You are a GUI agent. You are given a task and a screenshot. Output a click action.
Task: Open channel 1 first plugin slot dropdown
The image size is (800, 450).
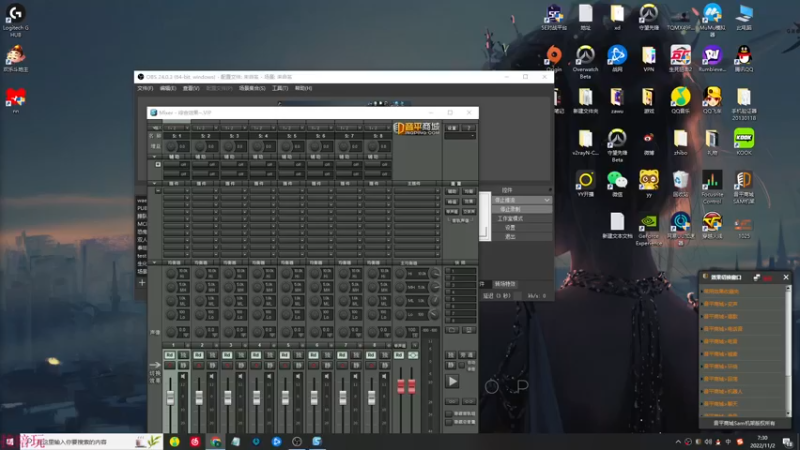point(187,191)
